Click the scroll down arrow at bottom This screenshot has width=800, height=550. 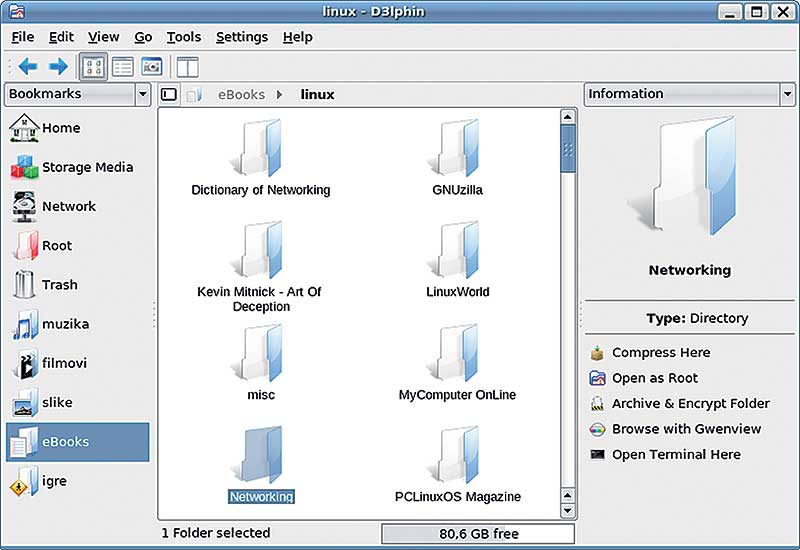(x=567, y=511)
